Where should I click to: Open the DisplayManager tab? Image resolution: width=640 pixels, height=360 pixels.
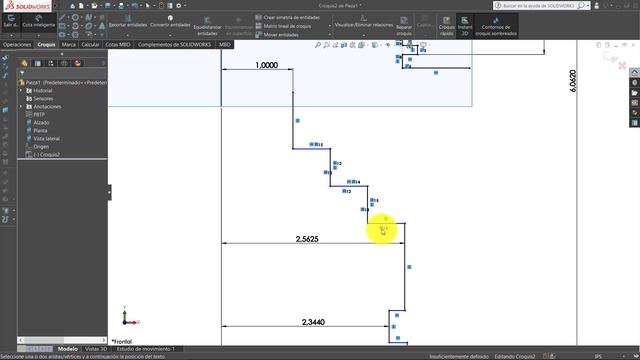[x=78, y=63]
